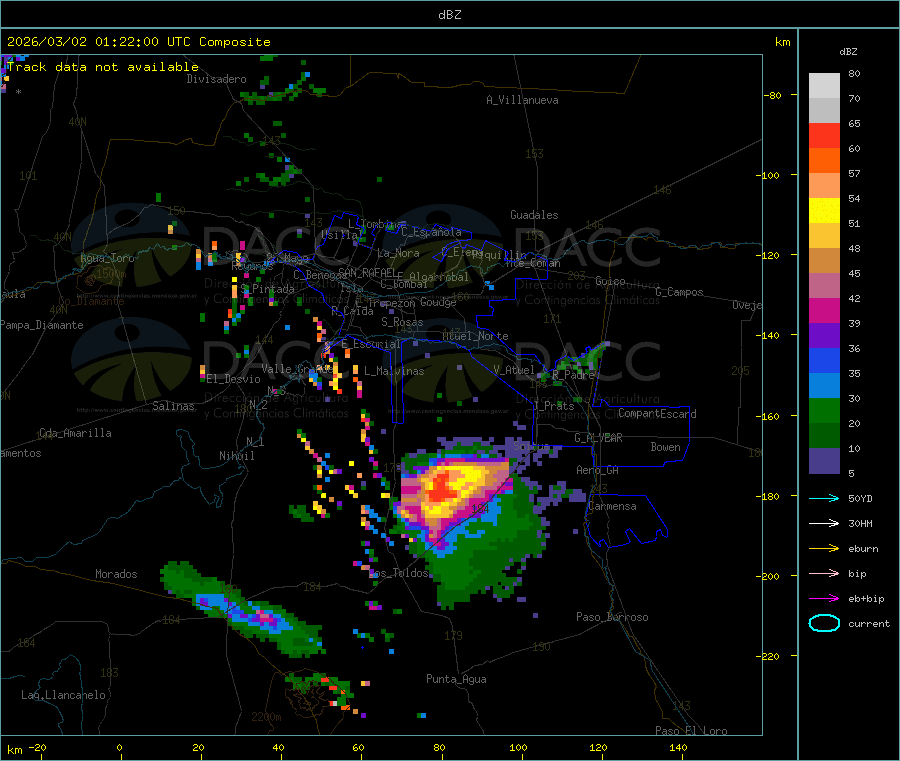
Task: Click the 'dBZ' title at the top
Action: 449,15
